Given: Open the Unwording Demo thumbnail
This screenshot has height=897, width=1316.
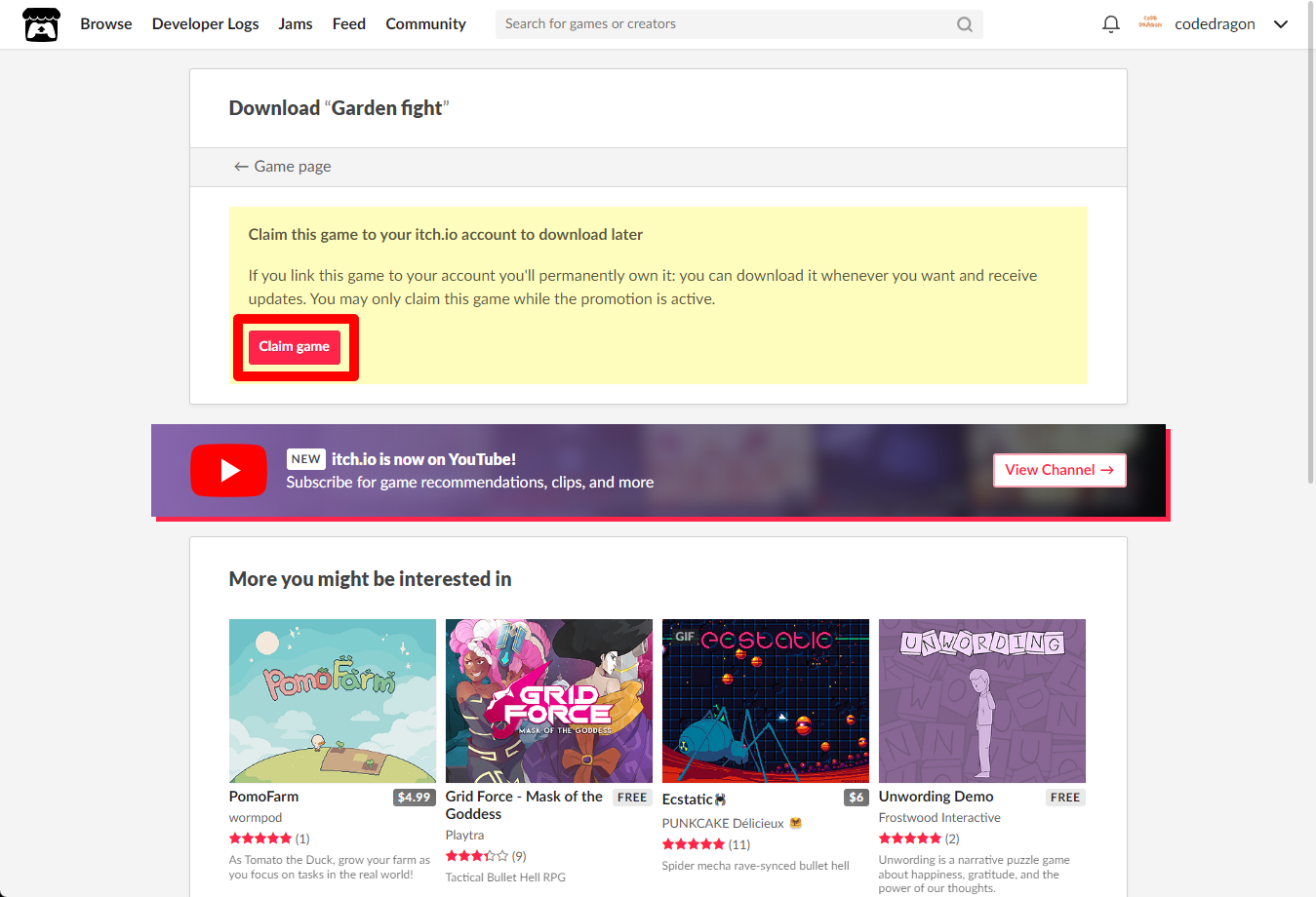Looking at the screenshot, I should pyautogui.click(x=982, y=701).
